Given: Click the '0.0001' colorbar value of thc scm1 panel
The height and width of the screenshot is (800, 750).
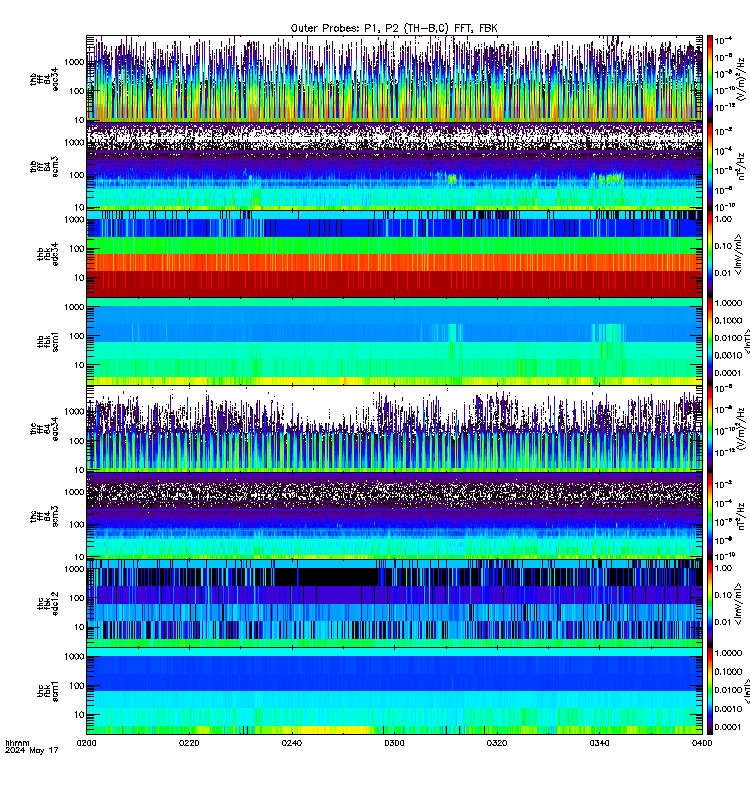Looking at the screenshot, I should pyautogui.click(x=728, y=727).
